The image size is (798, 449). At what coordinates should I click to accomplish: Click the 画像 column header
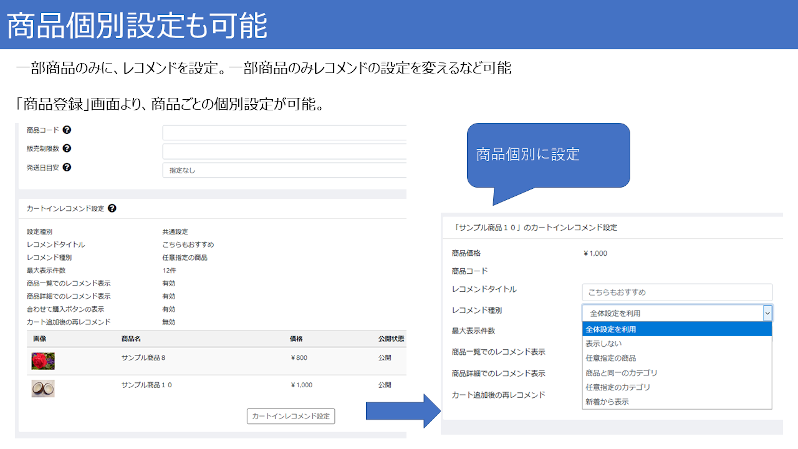39,339
